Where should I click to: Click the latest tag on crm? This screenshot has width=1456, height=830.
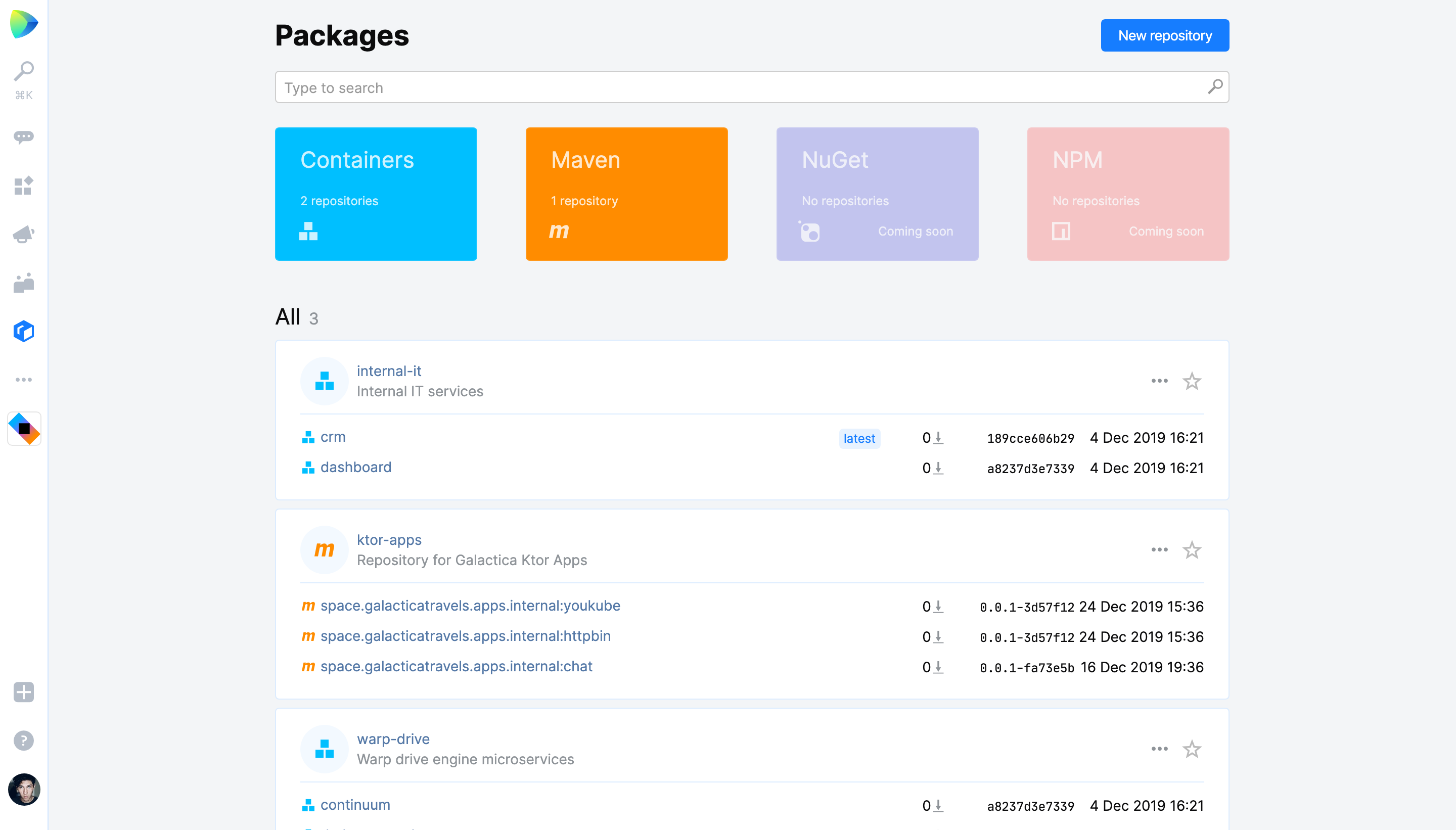pyautogui.click(x=859, y=438)
